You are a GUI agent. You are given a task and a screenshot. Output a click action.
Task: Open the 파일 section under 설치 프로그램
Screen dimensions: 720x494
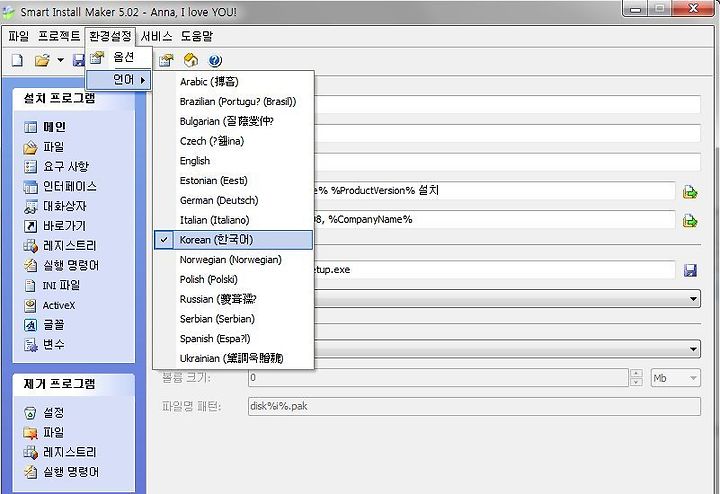[x=44, y=147]
